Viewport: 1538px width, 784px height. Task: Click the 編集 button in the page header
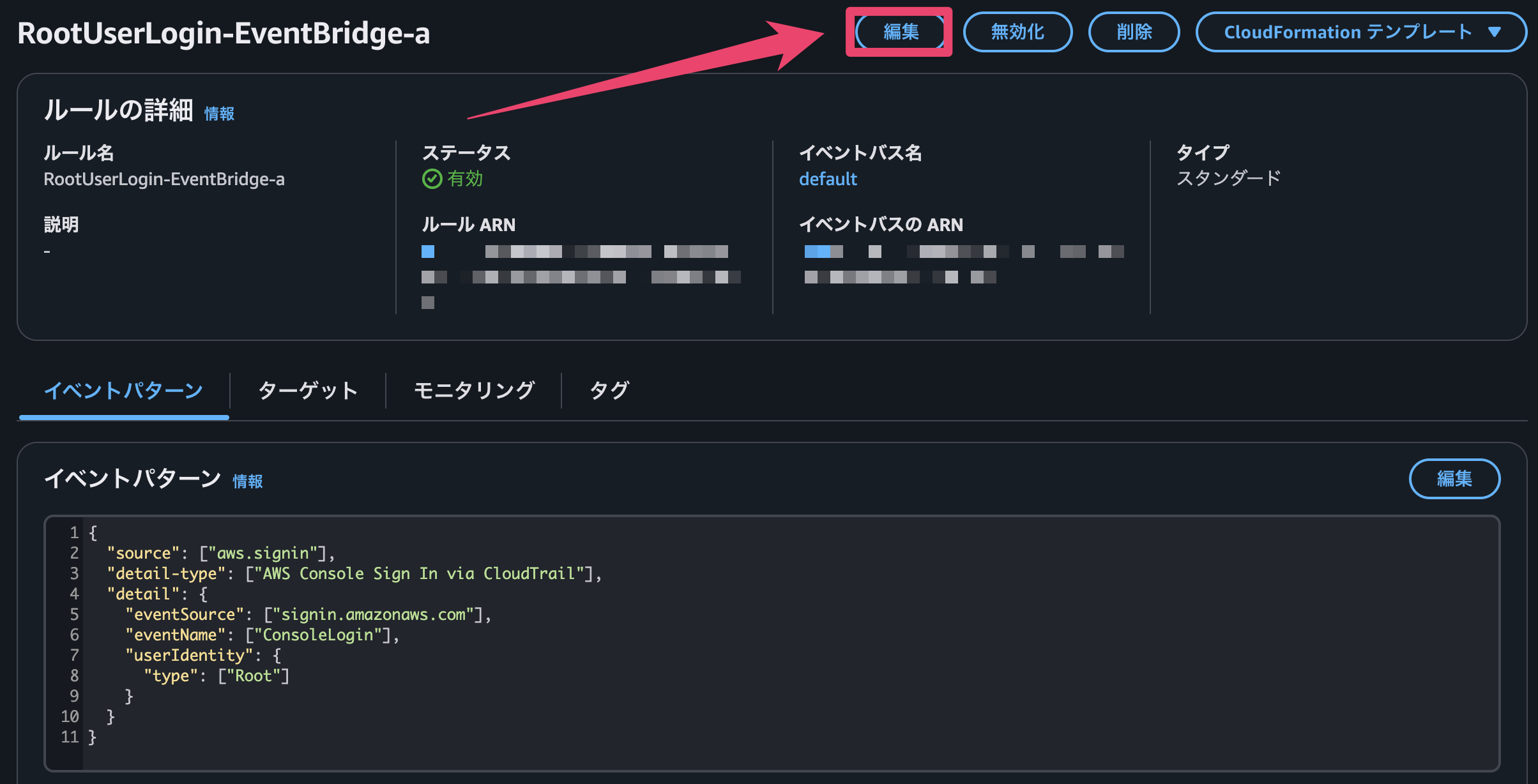point(900,32)
